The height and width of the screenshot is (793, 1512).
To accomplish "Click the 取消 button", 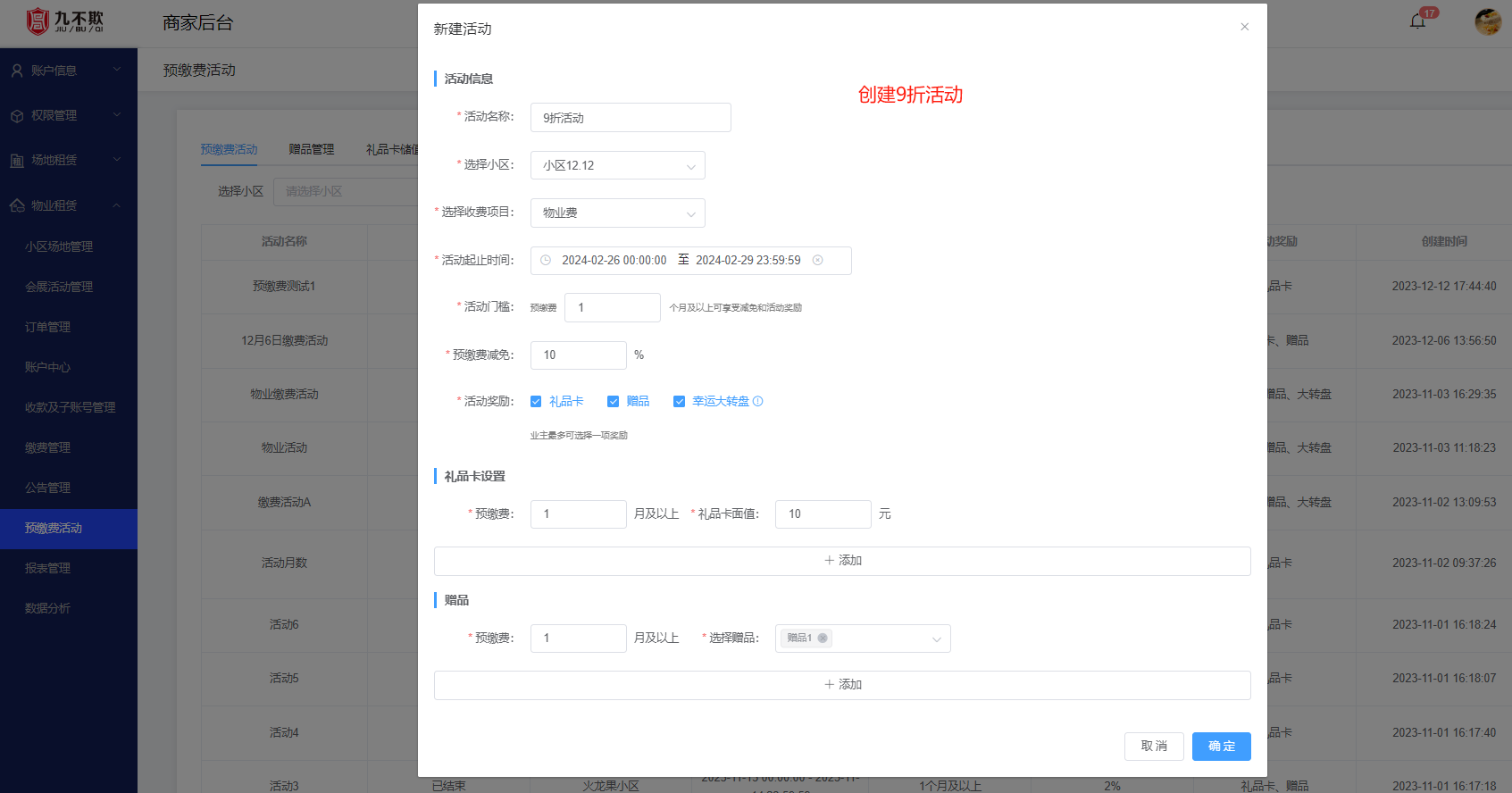I will 1154,747.
